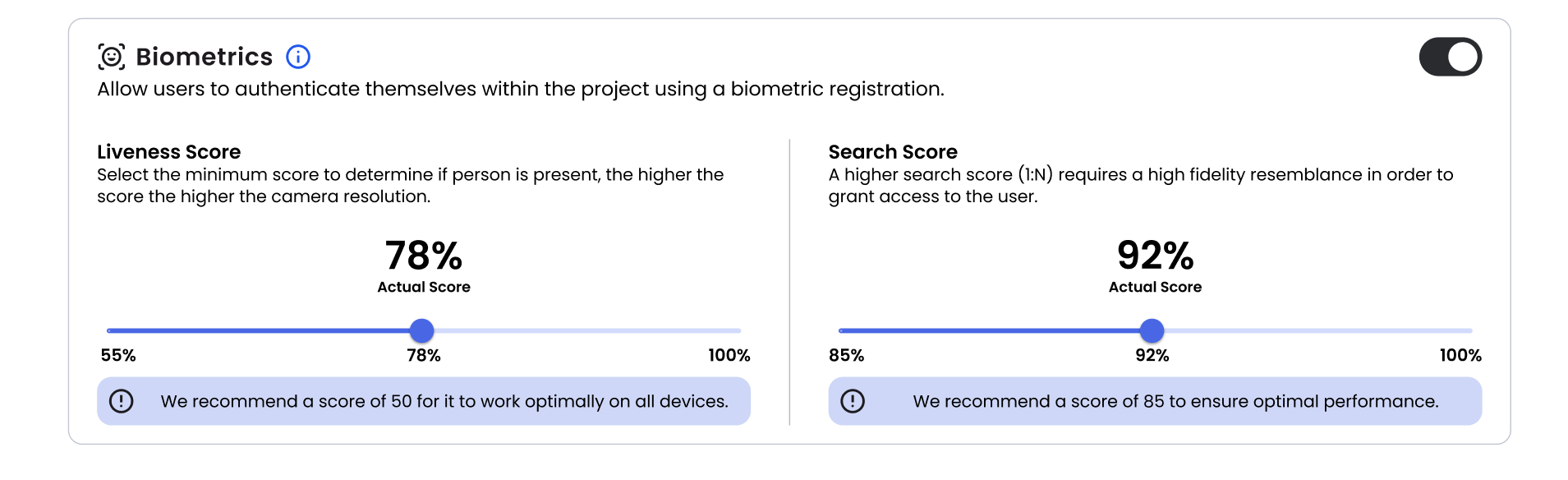
Task: Click the Biometrics face scan icon
Action: click(x=112, y=57)
